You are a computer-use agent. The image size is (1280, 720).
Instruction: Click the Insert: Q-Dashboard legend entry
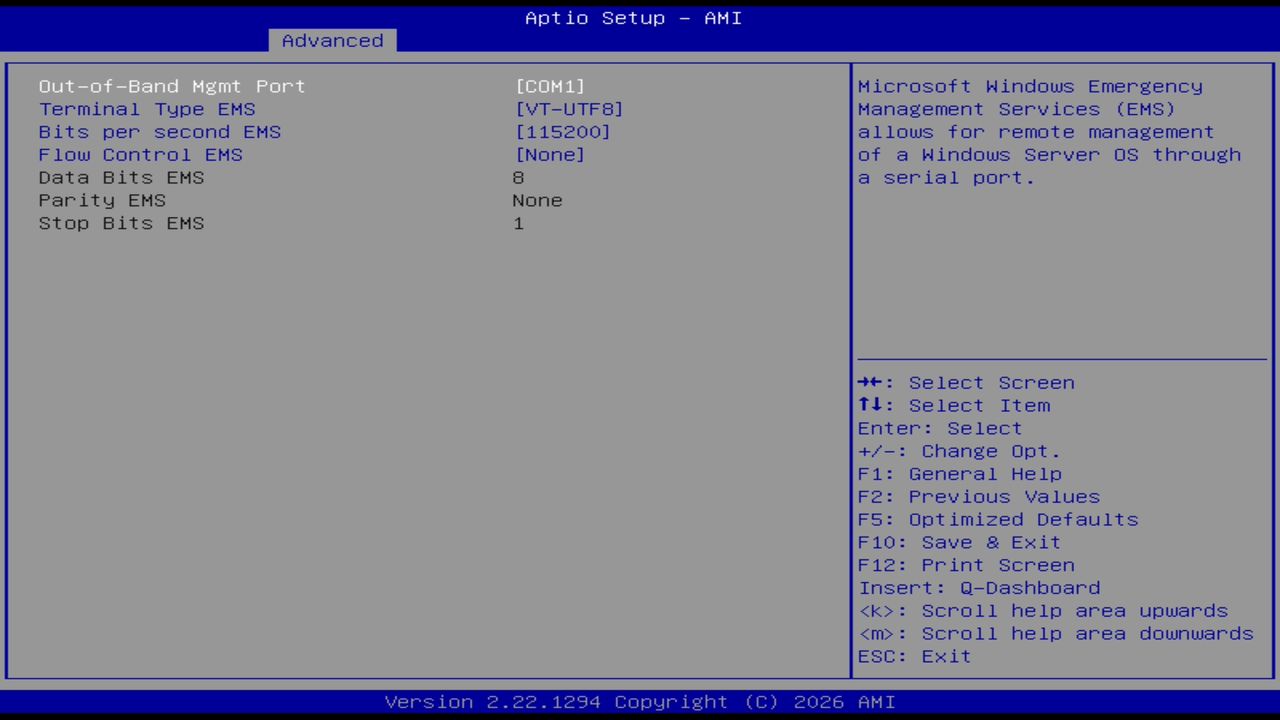pos(979,587)
